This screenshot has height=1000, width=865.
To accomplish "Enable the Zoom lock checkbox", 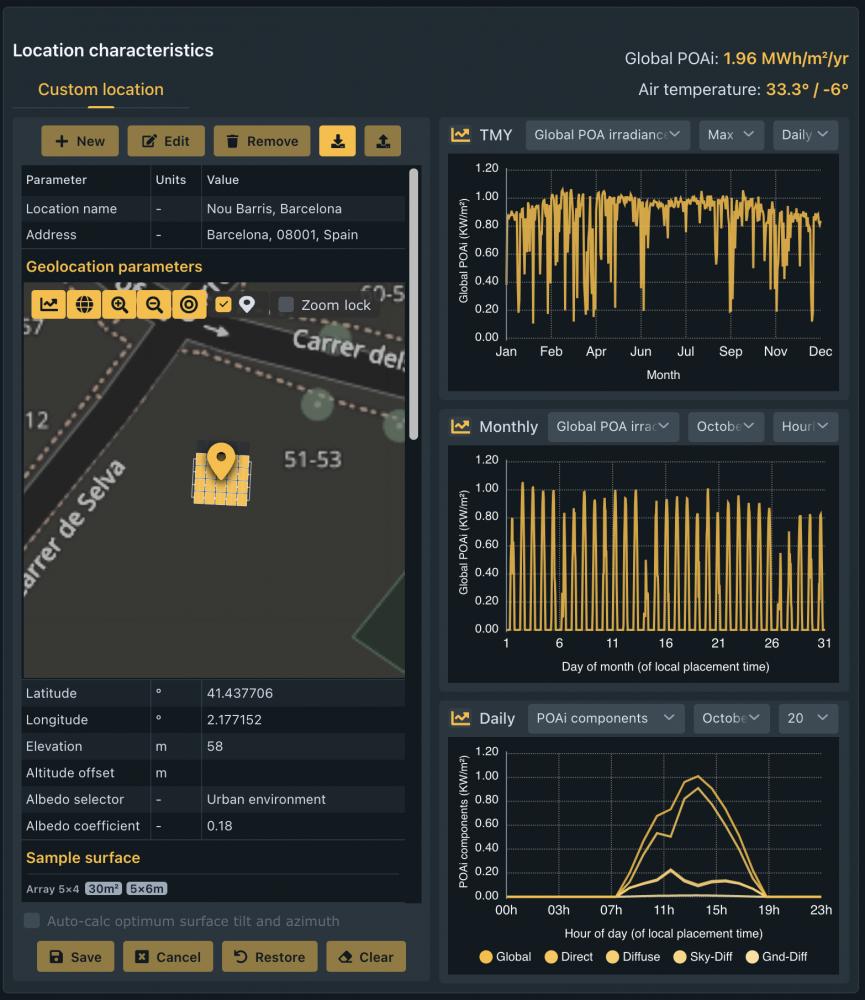I will 286,305.
